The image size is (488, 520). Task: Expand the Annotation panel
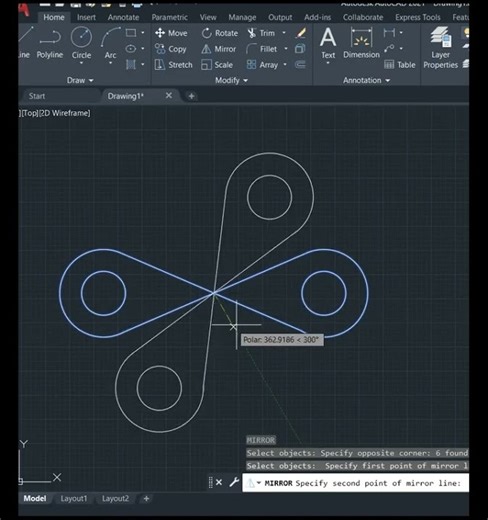[366, 80]
